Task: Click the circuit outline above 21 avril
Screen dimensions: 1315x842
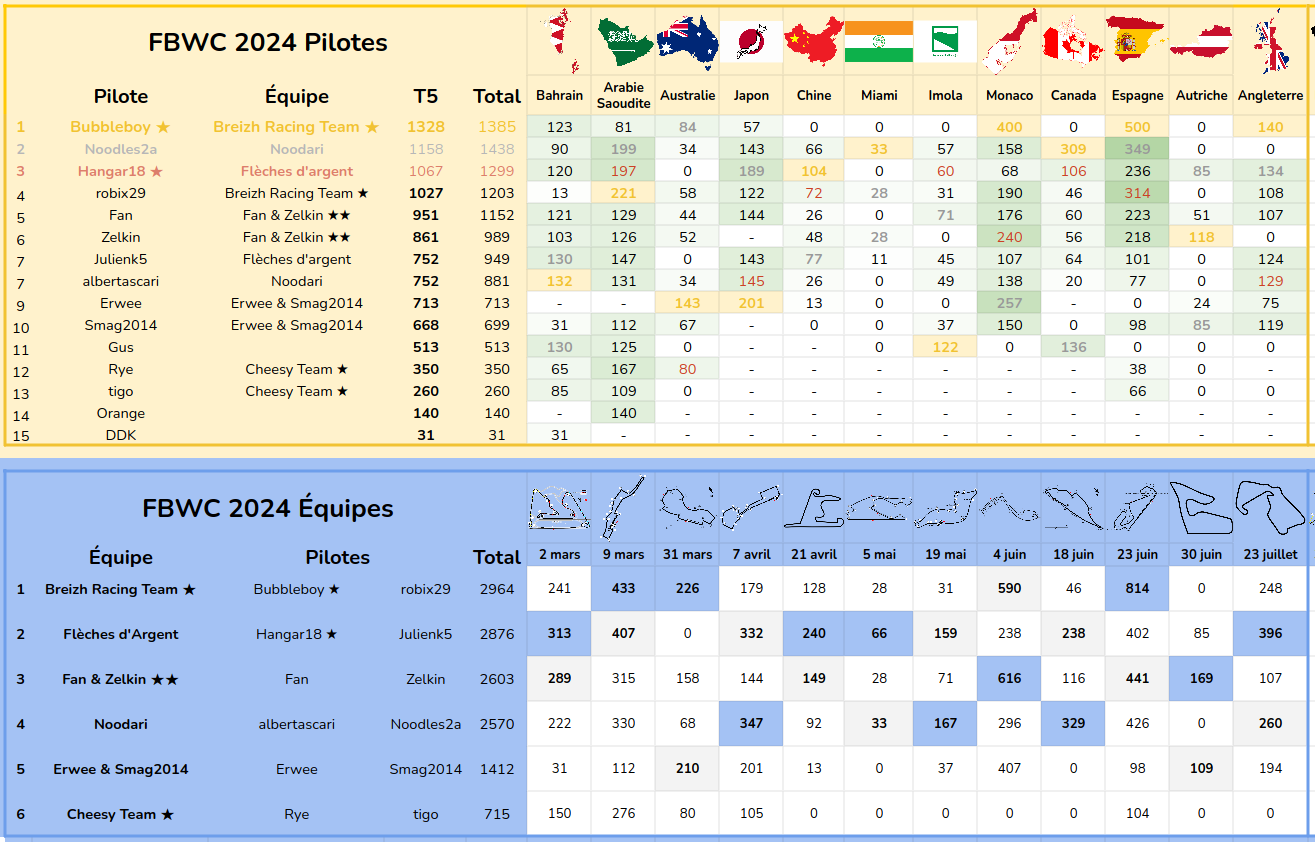Action: click(814, 508)
